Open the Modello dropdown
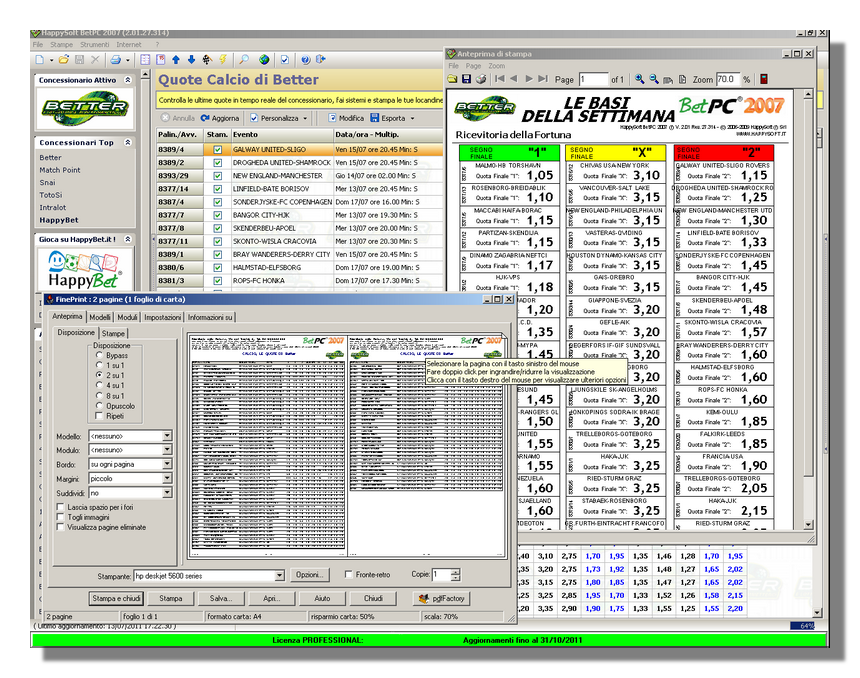The image size is (860, 678). pos(167,436)
